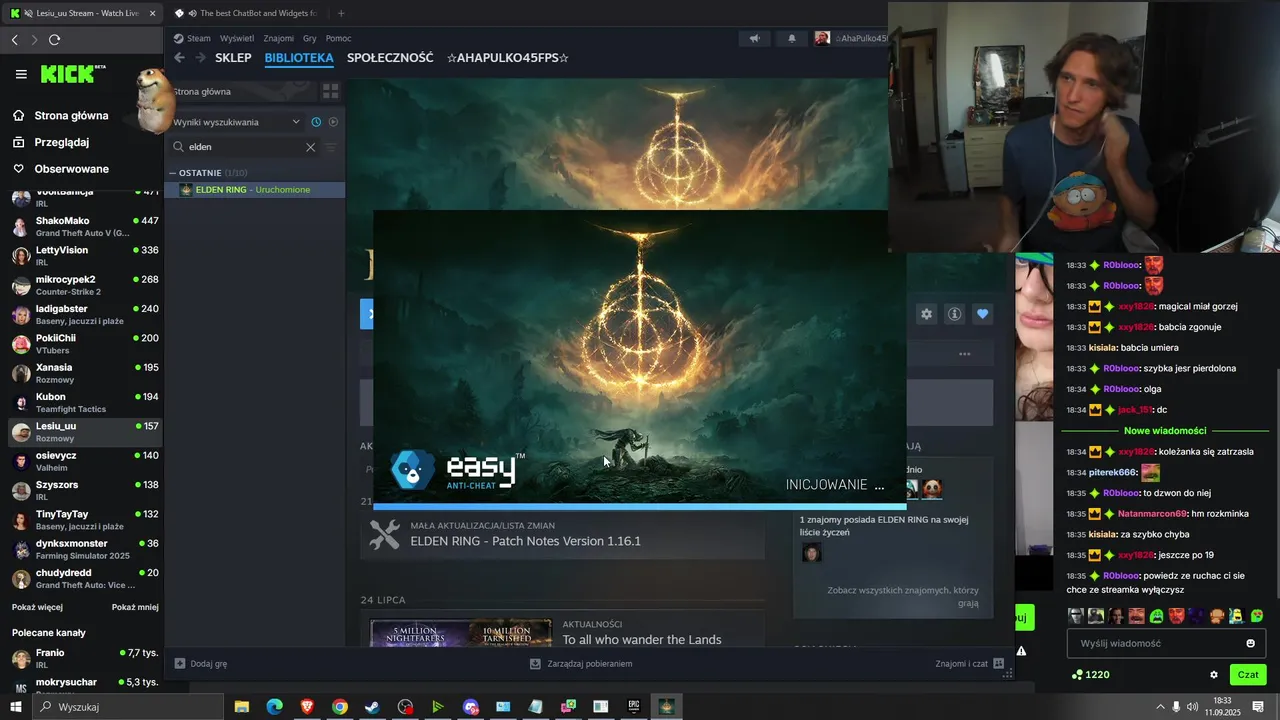Click Dodaj grę at bottom left
1280x720 pixels.
(201, 663)
